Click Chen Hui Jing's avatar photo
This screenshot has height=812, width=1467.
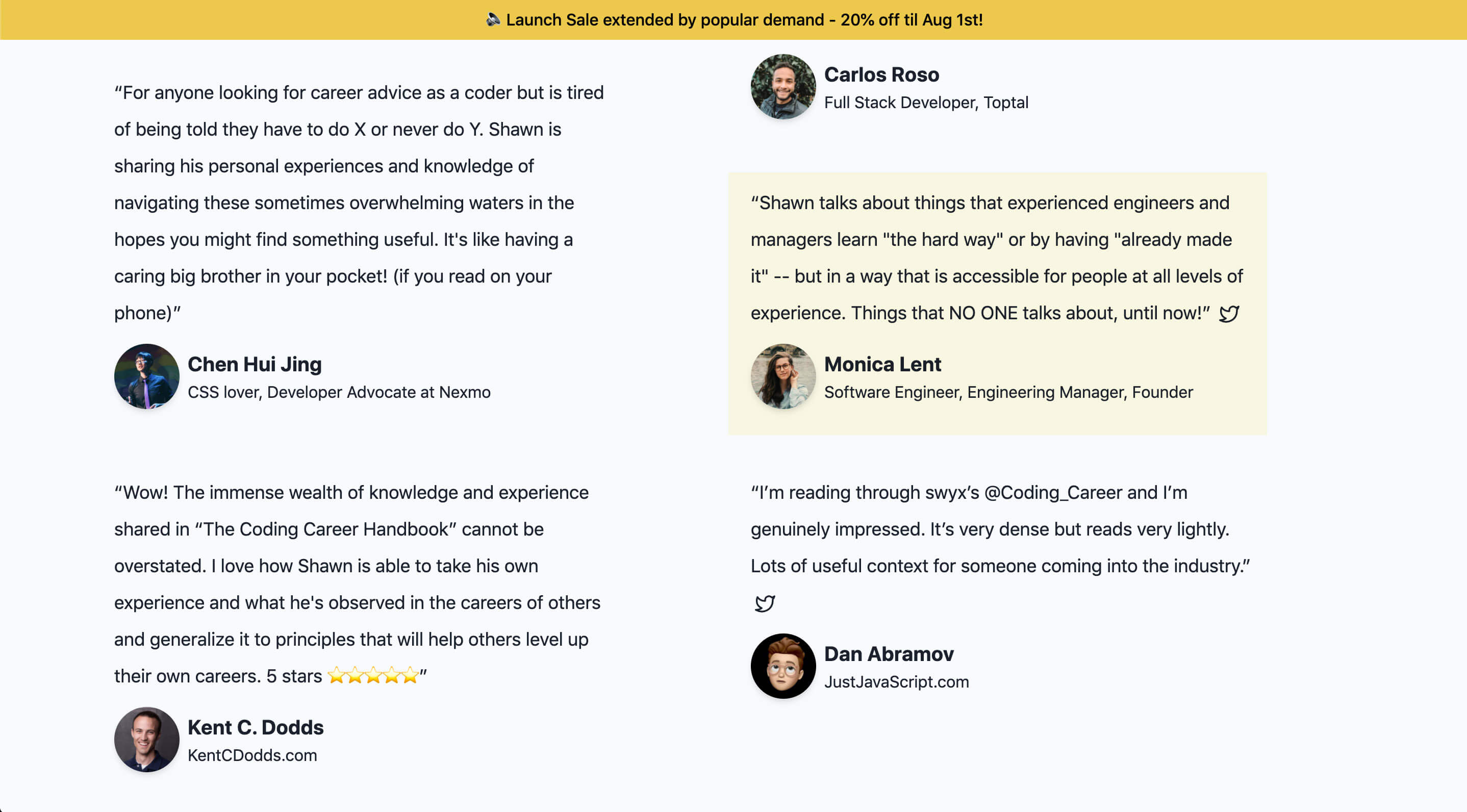(x=147, y=376)
